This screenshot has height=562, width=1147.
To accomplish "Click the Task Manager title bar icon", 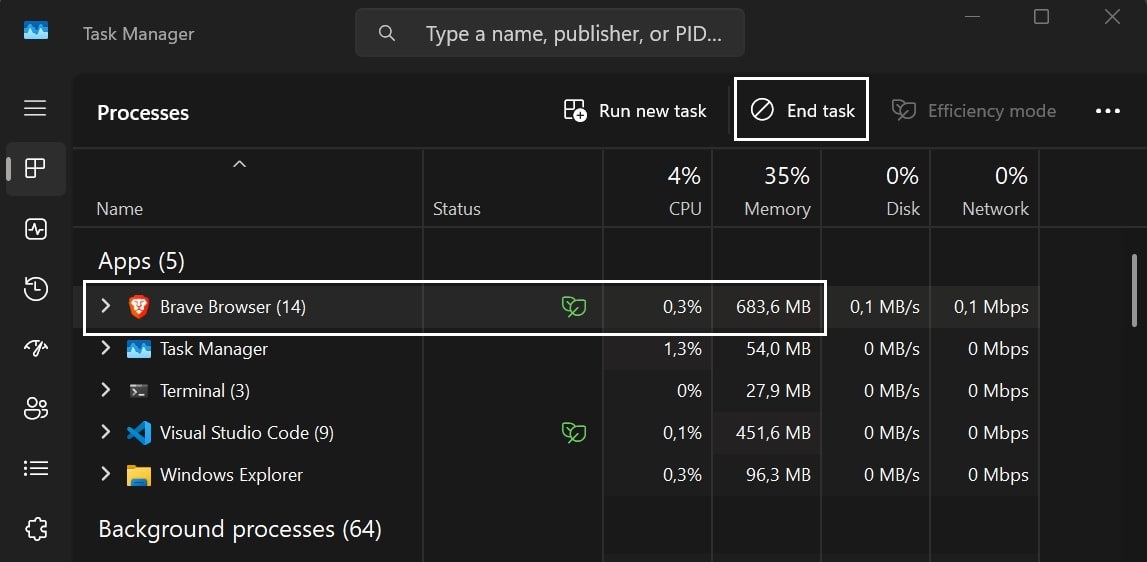I will tap(36, 31).
